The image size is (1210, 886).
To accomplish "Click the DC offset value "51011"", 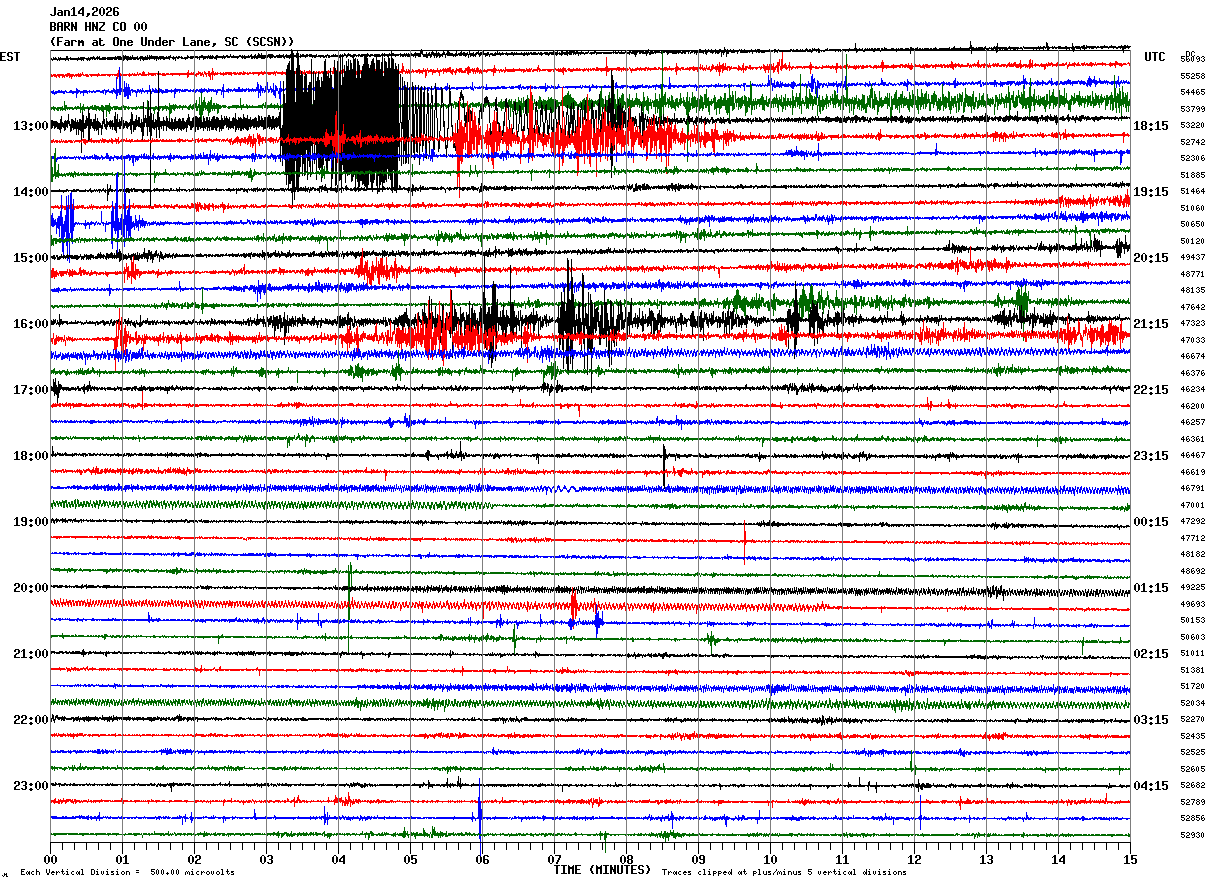I will [1192, 653].
